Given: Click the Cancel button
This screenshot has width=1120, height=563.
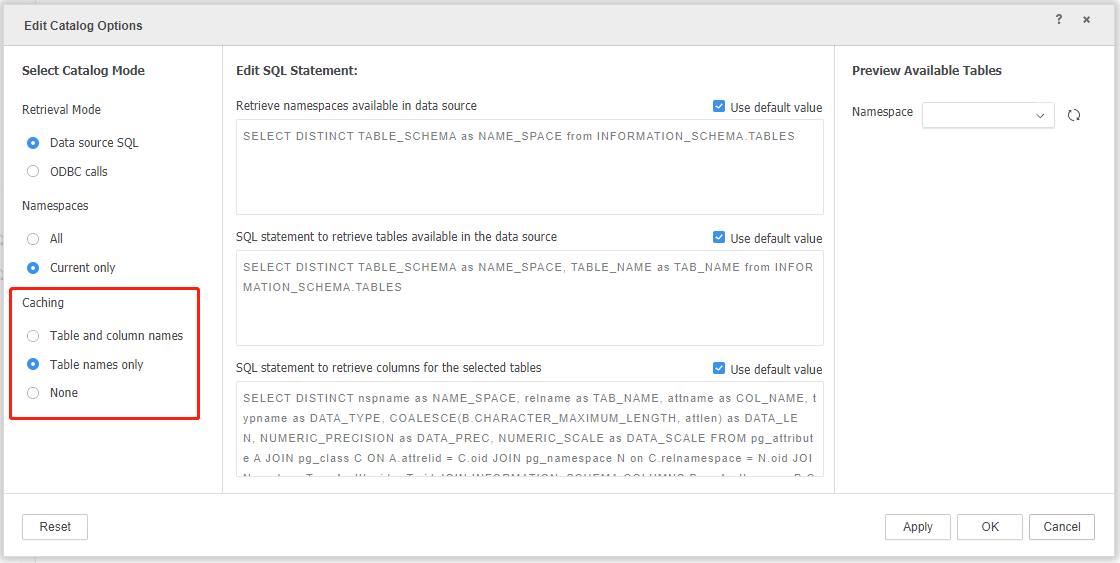Looking at the screenshot, I should (x=1062, y=527).
